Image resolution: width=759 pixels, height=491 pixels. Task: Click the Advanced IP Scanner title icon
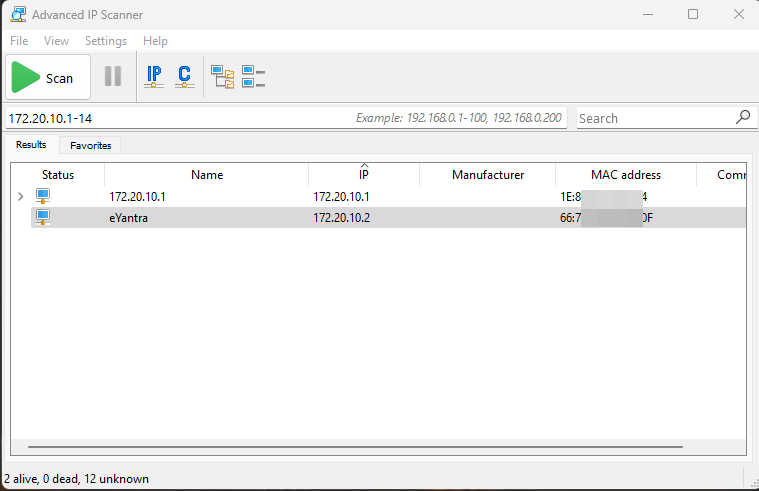click(18, 15)
